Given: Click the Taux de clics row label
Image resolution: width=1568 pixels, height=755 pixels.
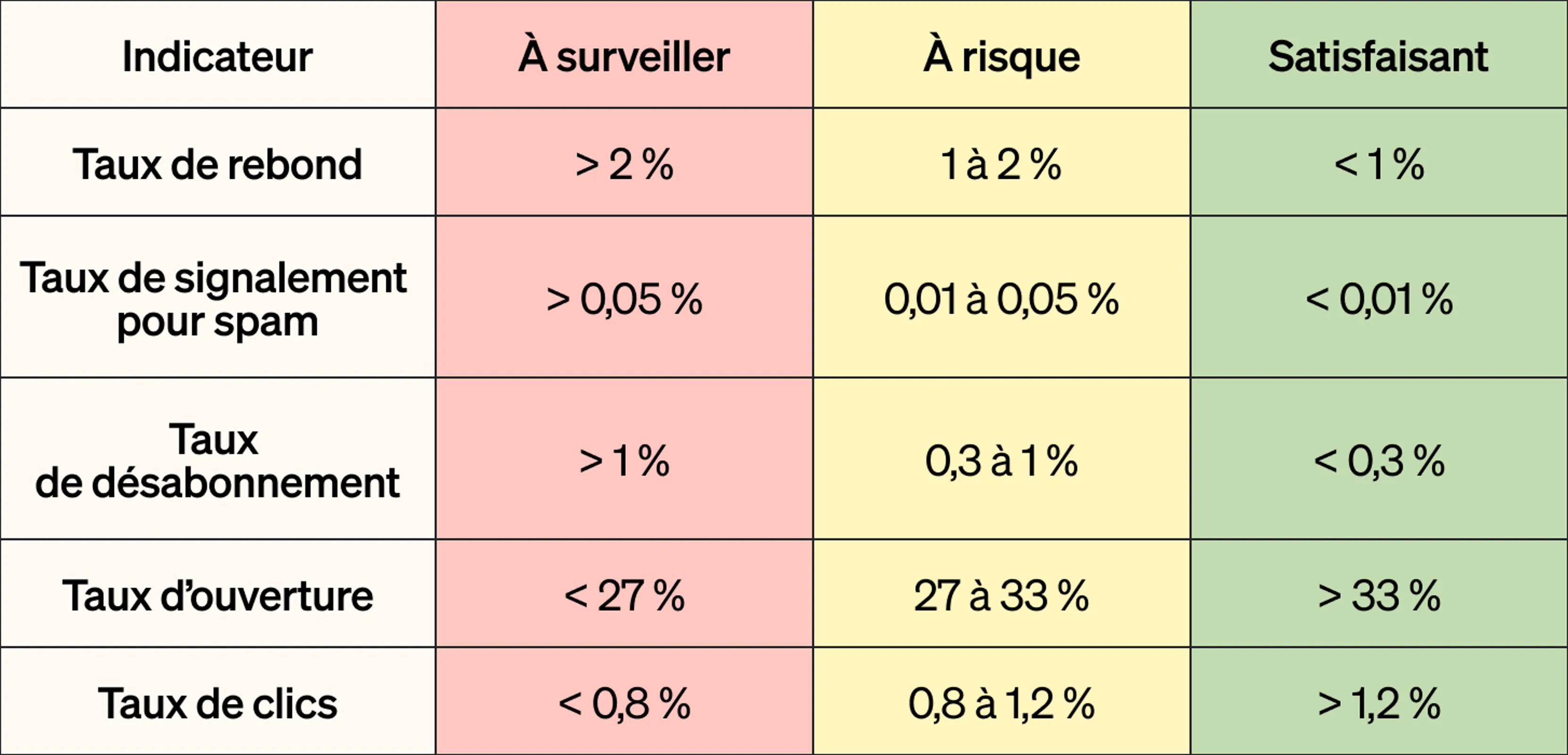Looking at the screenshot, I should pyautogui.click(x=218, y=703).
